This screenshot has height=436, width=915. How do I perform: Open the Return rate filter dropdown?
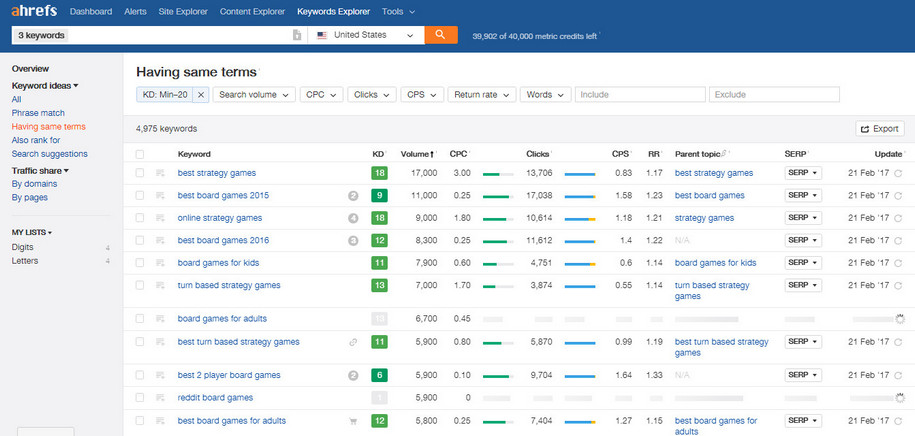(482, 95)
